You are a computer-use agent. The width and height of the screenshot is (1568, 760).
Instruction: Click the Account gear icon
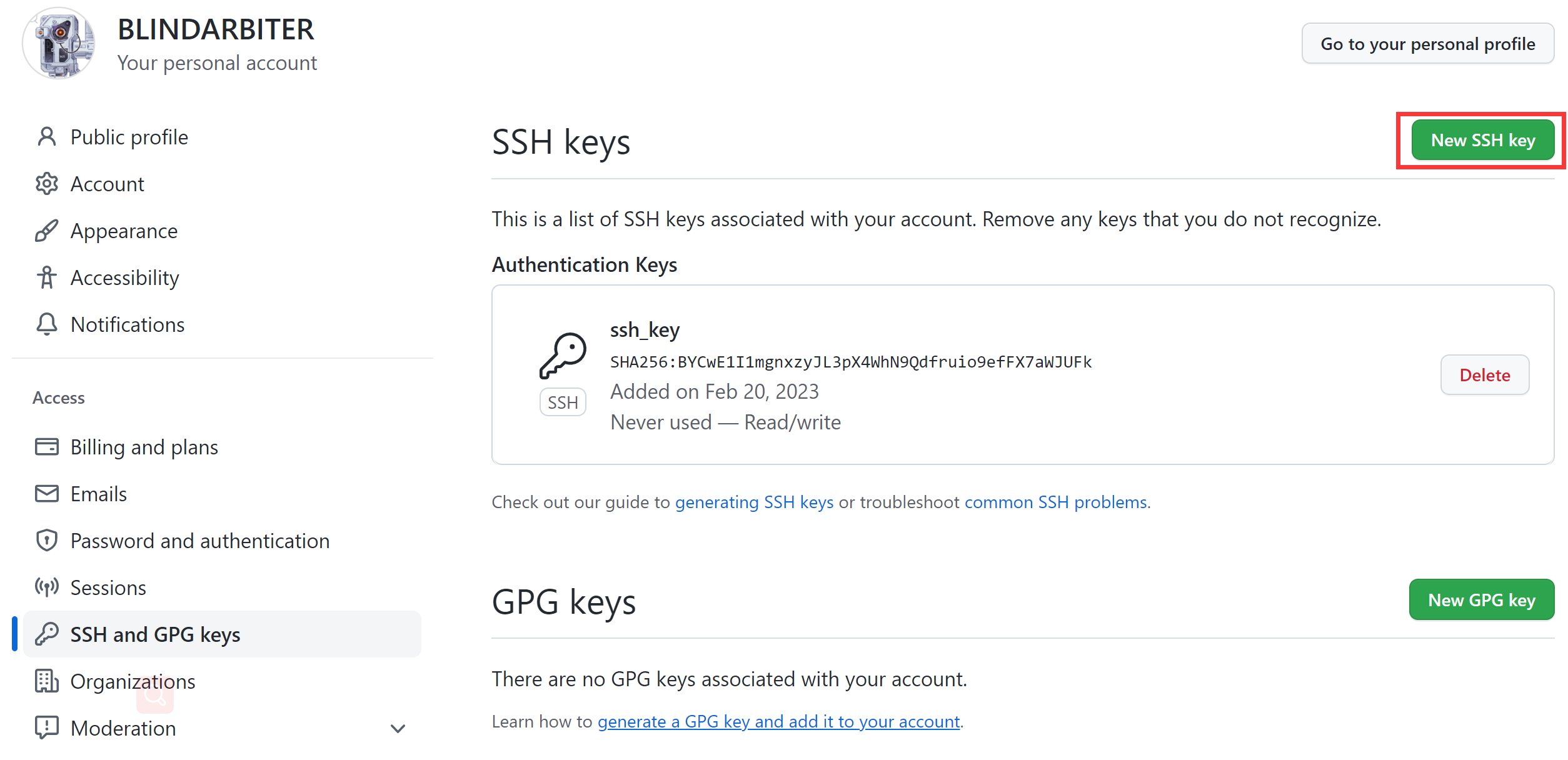pos(47,184)
